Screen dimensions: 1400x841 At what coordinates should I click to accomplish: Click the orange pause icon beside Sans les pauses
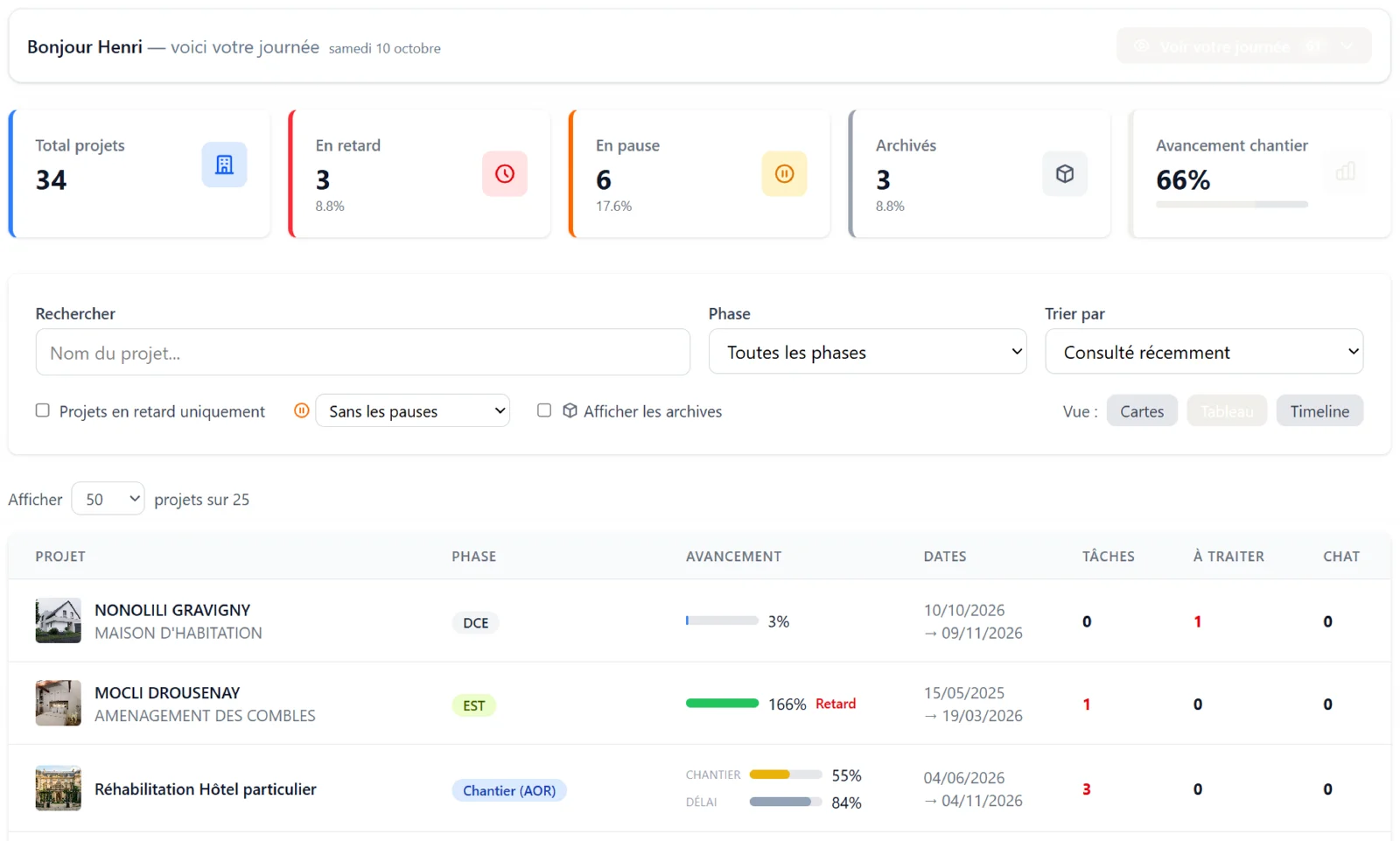[302, 410]
